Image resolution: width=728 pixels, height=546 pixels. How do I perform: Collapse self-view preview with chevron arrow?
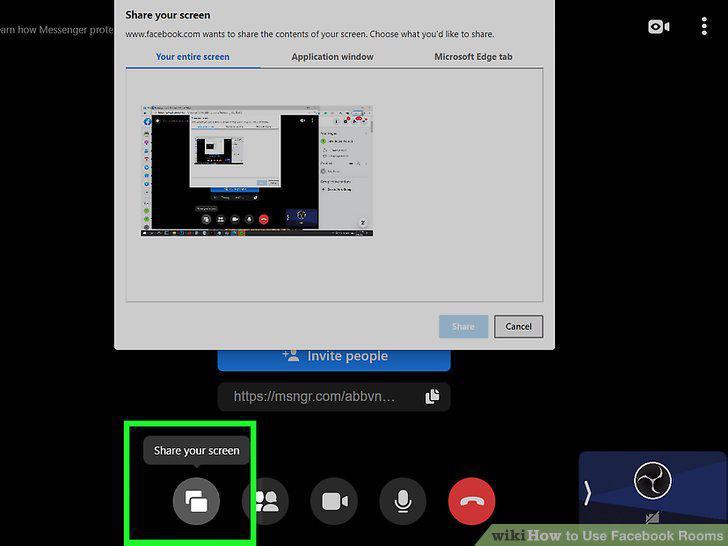(x=587, y=492)
